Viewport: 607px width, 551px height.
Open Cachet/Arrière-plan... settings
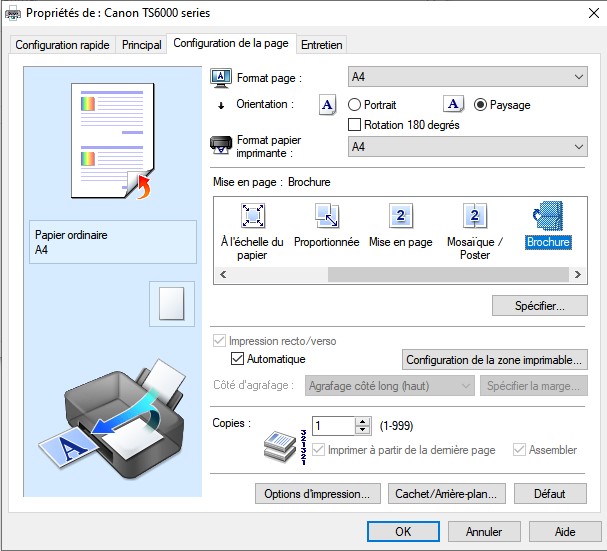(446, 494)
